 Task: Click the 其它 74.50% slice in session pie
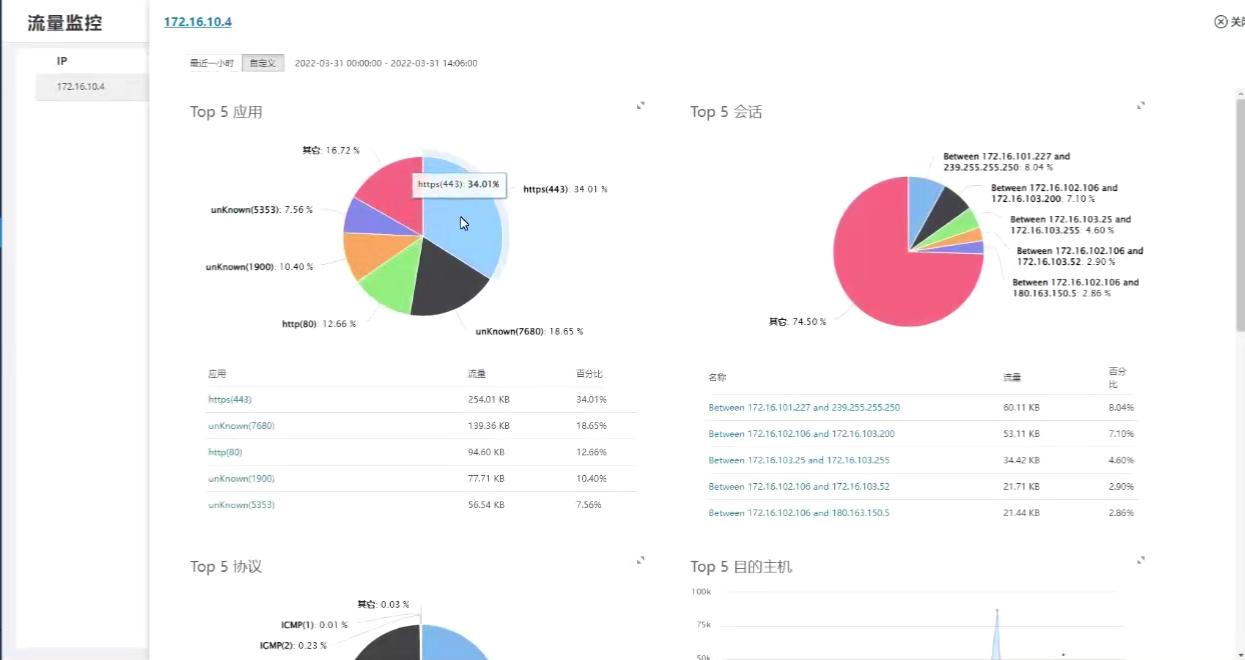tap(880, 270)
